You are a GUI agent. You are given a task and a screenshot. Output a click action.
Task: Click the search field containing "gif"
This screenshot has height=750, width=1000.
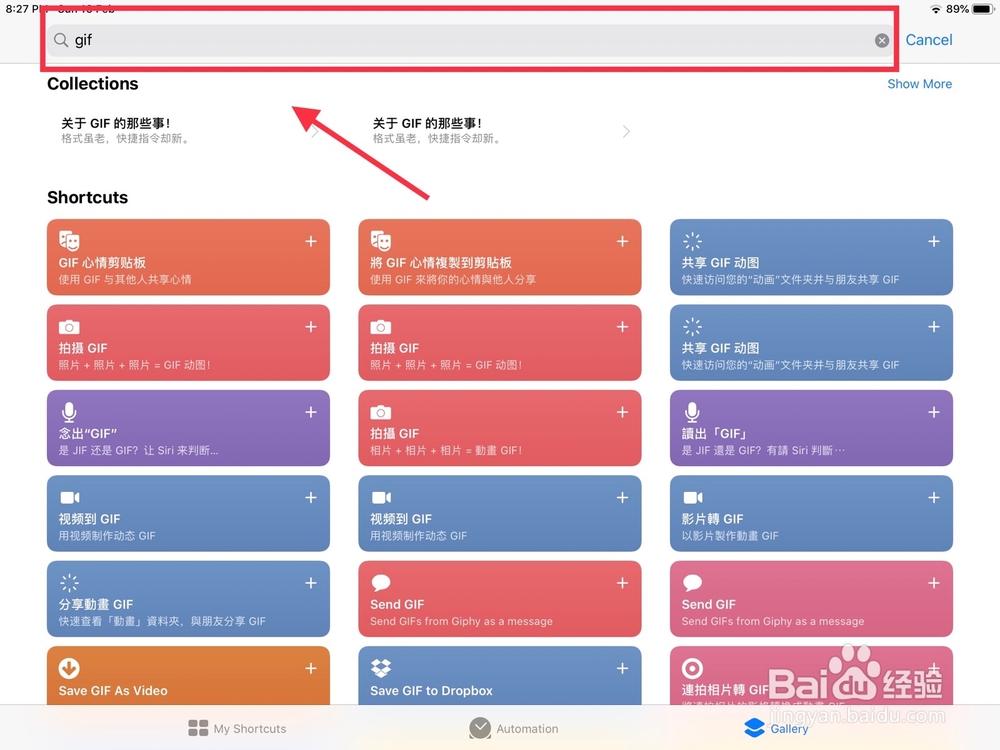coord(471,40)
